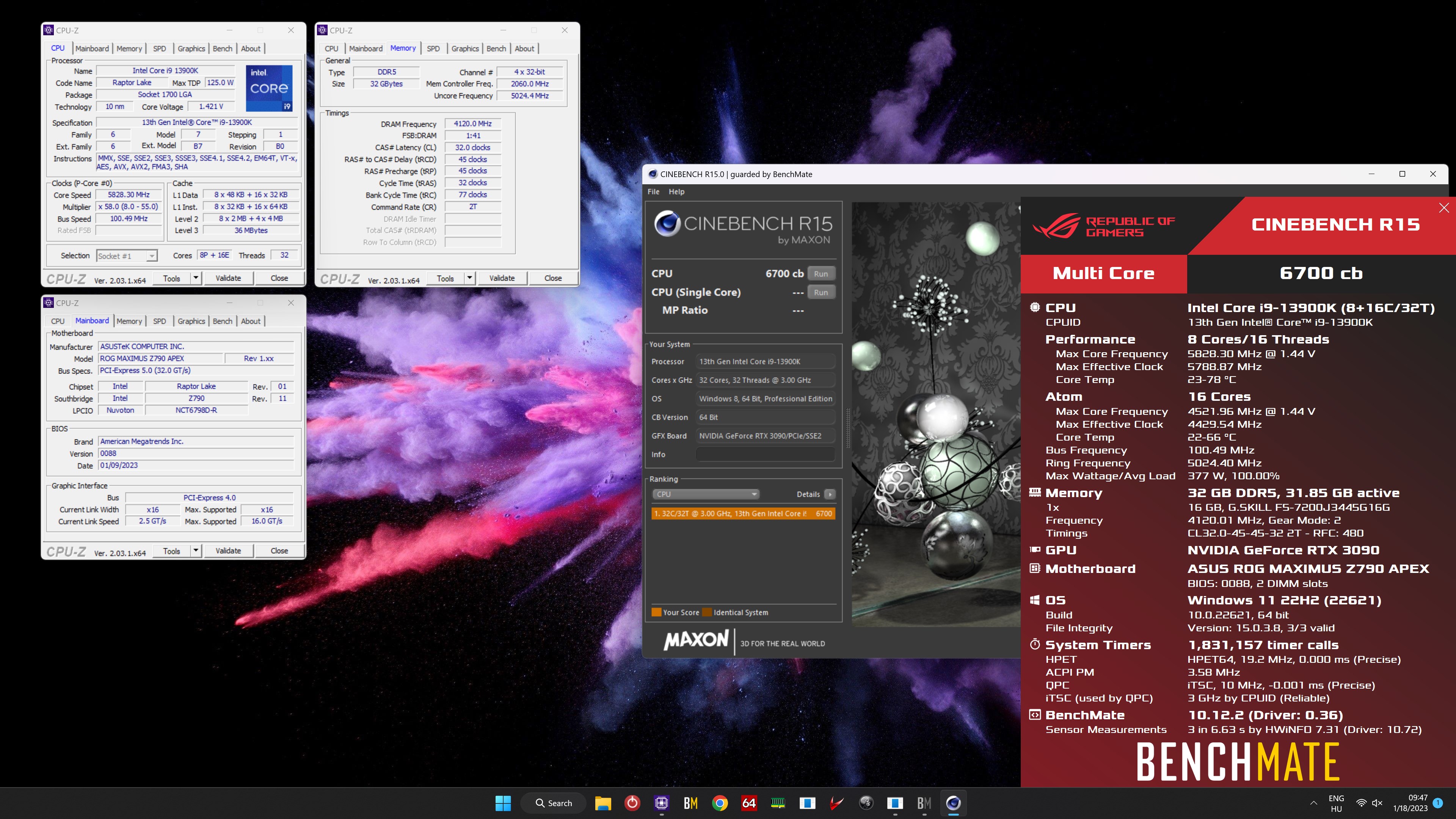Image resolution: width=1456 pixels, height=819 pixels.
Task: Click Validate in the Mainboard CPU-Z window
Action: [x=228, y=551]
